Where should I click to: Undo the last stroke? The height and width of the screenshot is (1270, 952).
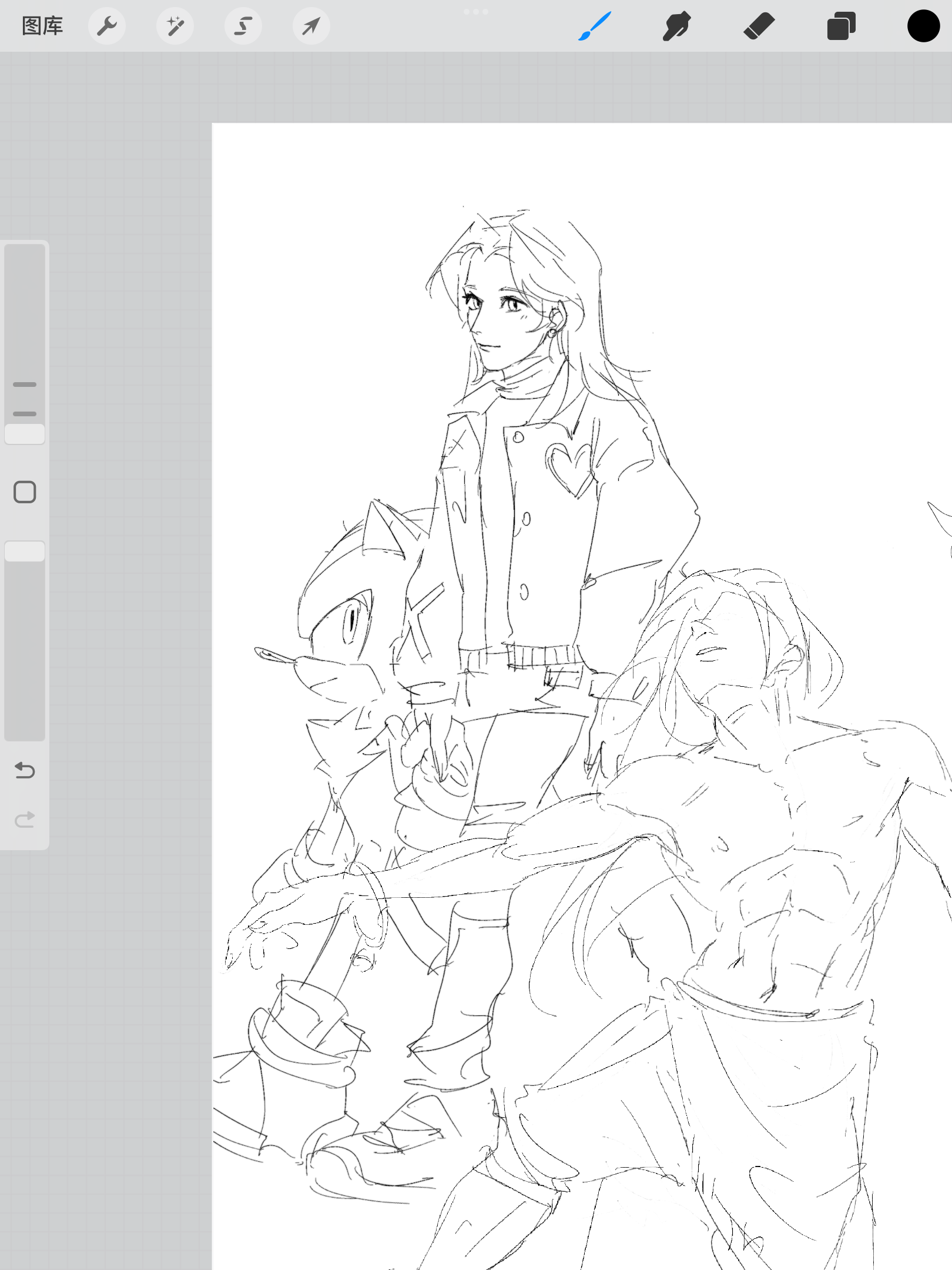[25, 770]
